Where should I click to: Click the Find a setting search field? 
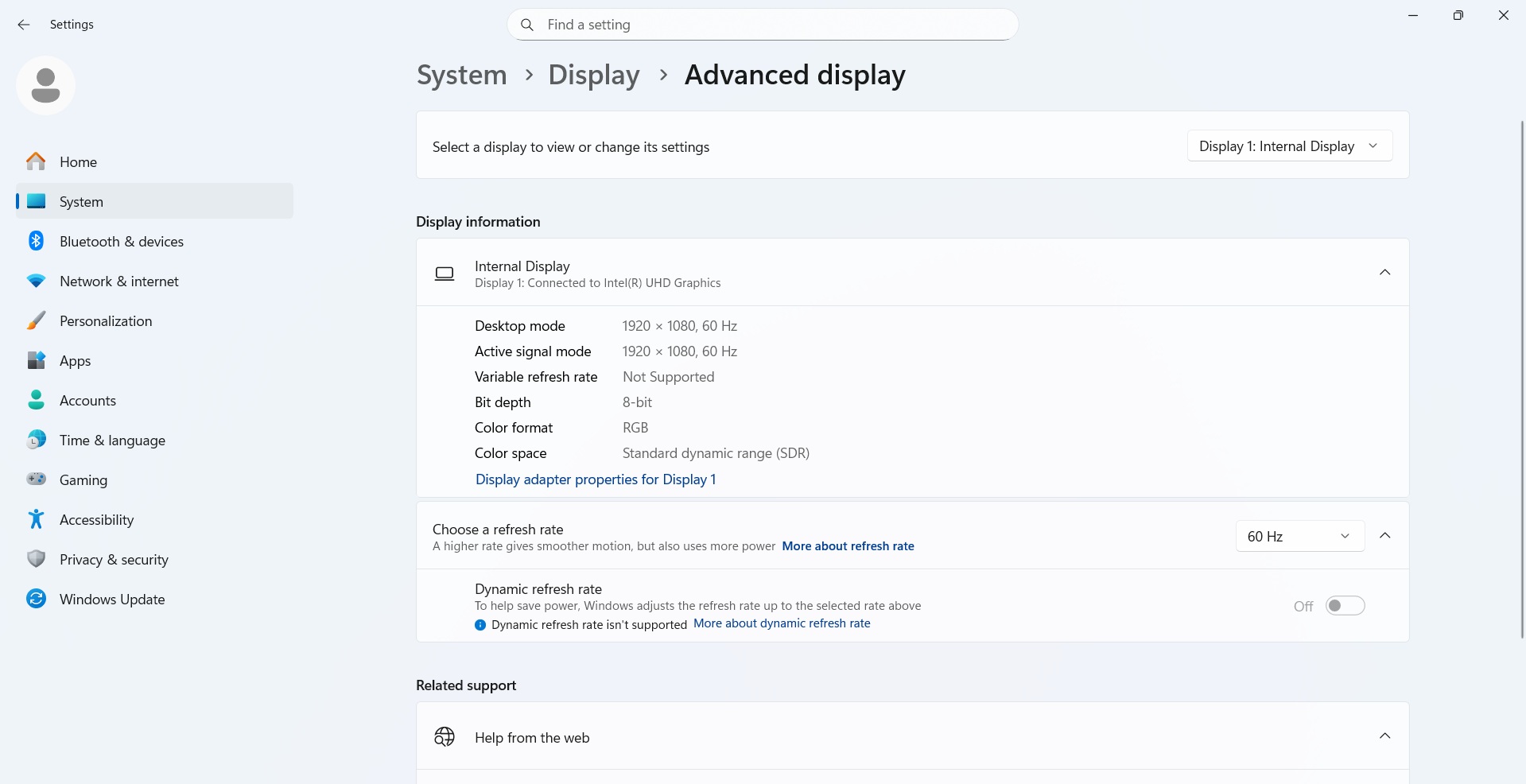(762, 25)
